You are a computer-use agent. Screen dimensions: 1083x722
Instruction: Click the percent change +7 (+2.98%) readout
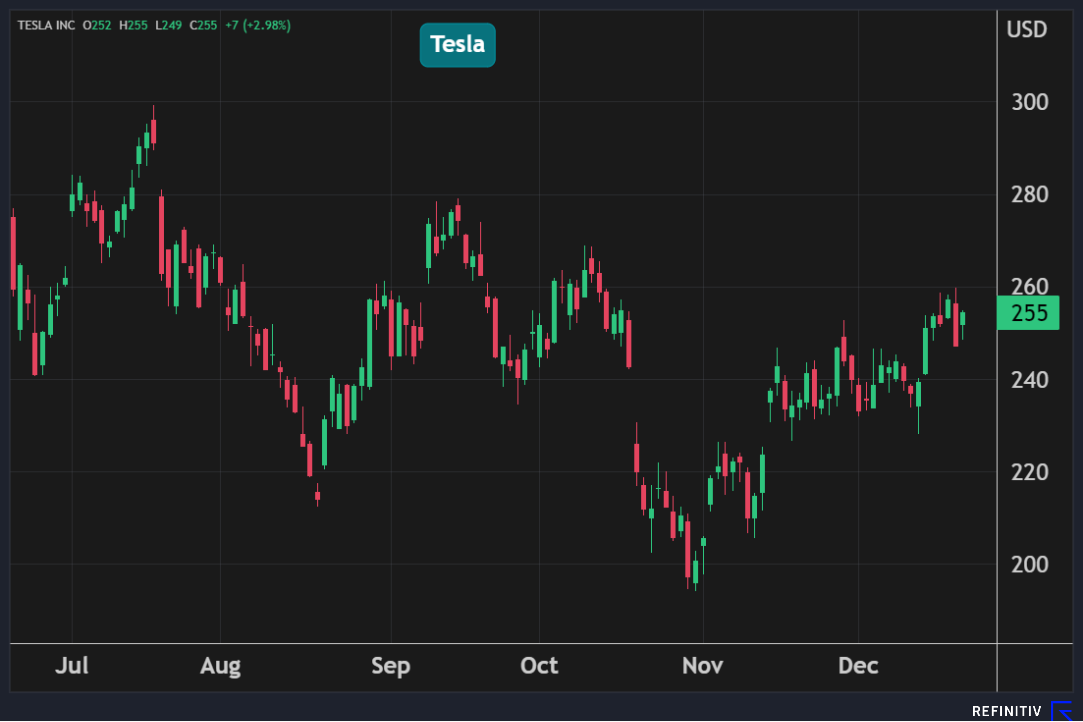pyautogui.click(x=258, y=25)
